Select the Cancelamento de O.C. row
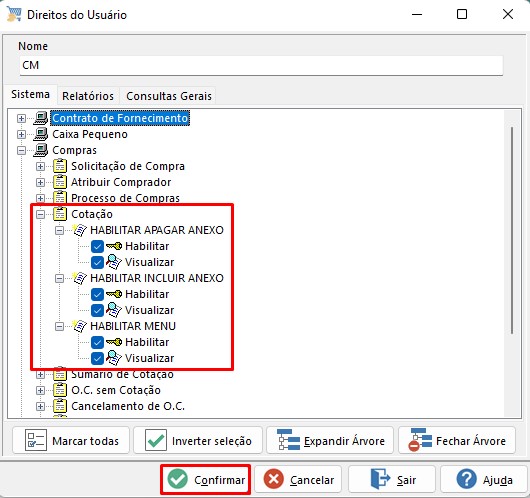The width and height of the screenshot is (530, 498). tap(128, 406)
